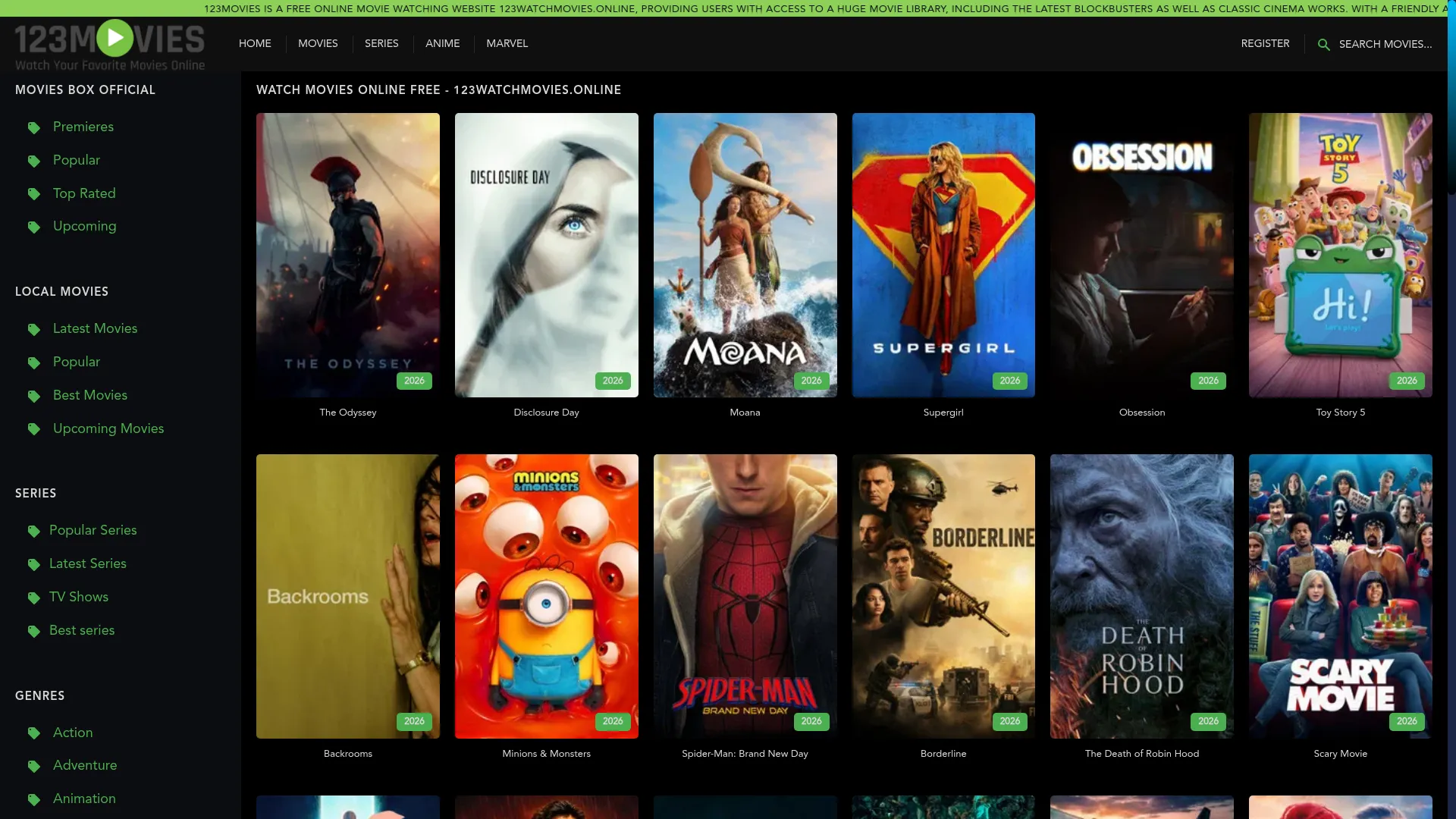1456x819 pixels.
Task: Open Spider-Man: Brand New Day poster
Action: pos(745,596)
